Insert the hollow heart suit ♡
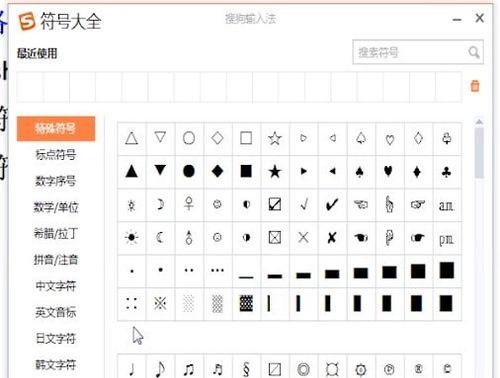The height and width of the screenshot is (378, 500). click(389, 138)
